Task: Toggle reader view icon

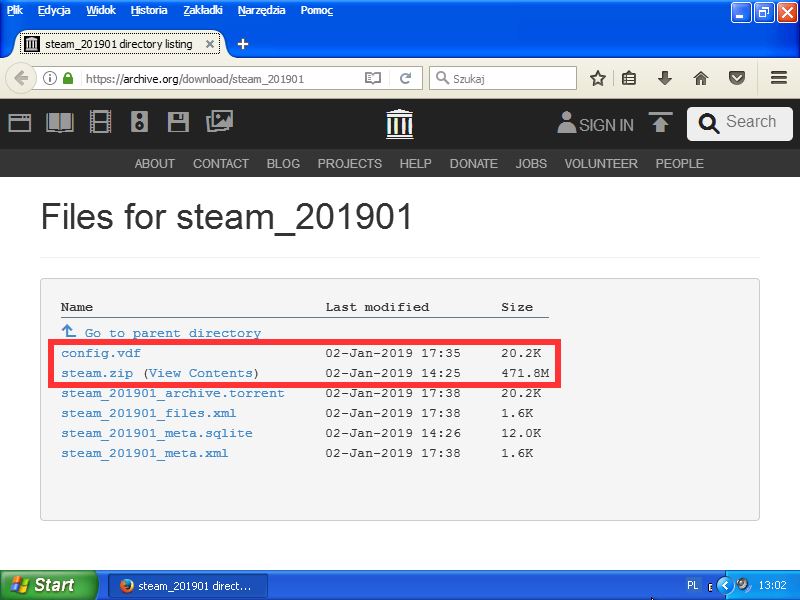Action: click(x=373, y=79)
